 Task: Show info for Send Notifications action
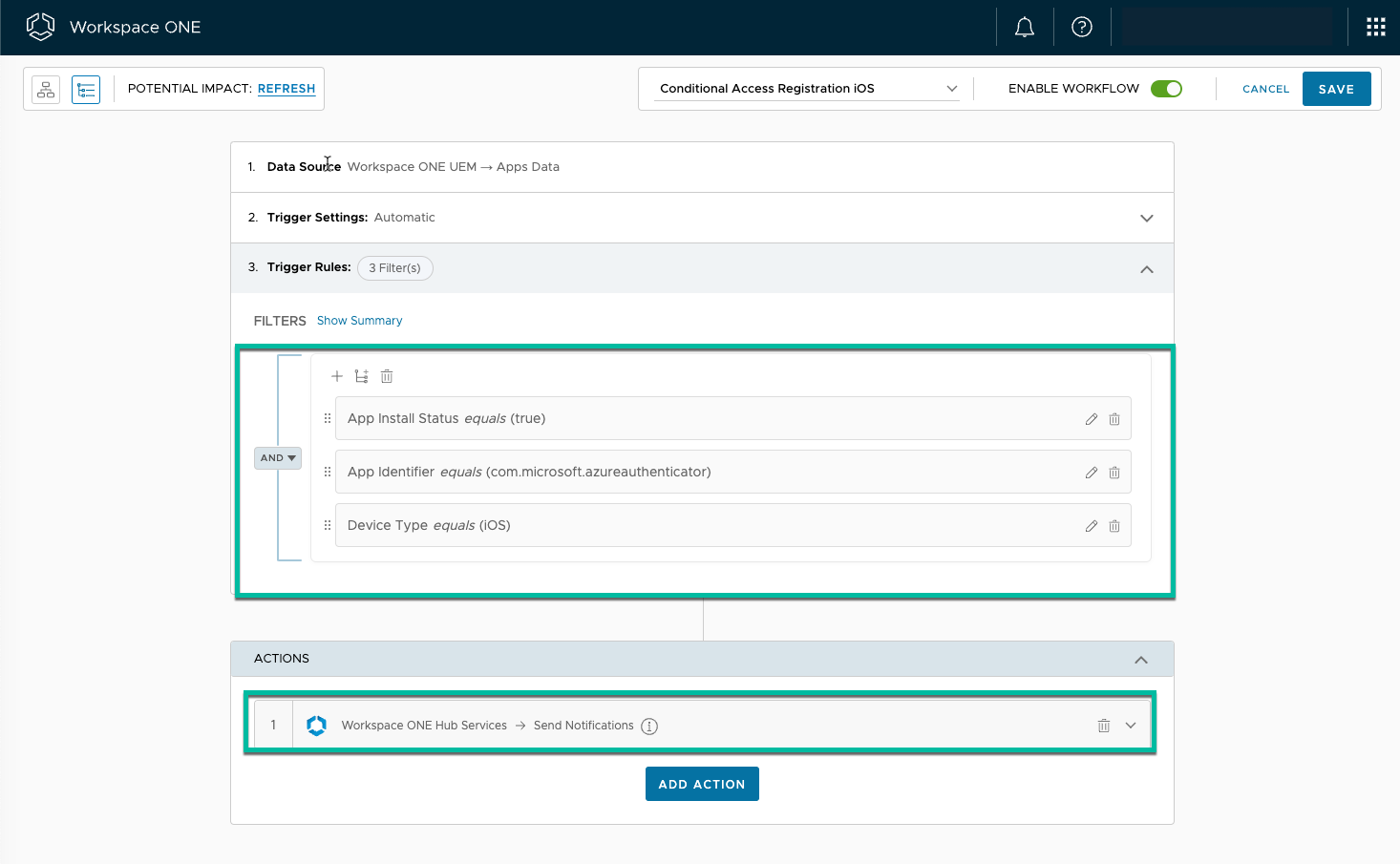(x=649, y=727)
